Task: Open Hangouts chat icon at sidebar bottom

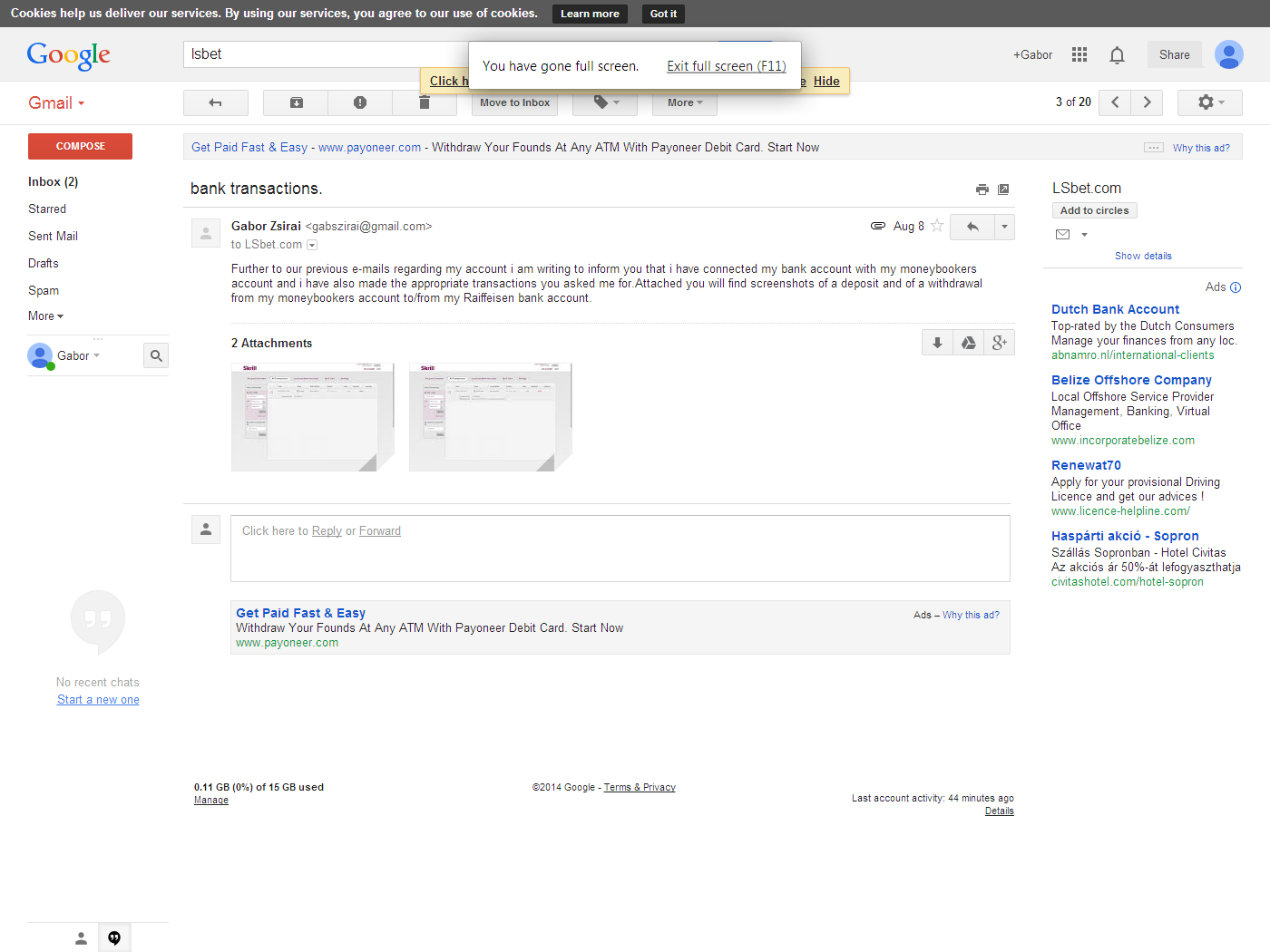Action: (114, 938)
